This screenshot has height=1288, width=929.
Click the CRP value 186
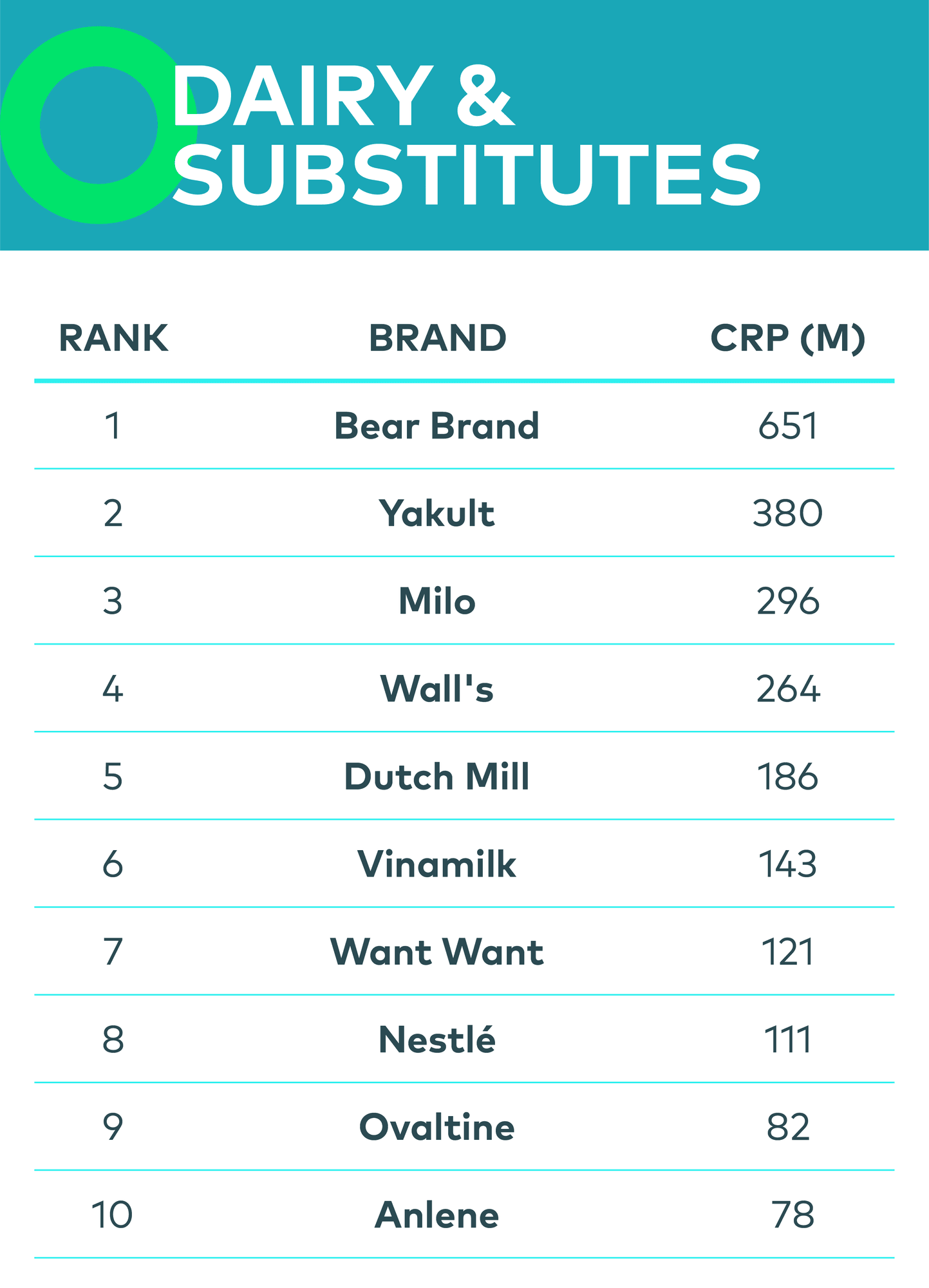787,777
